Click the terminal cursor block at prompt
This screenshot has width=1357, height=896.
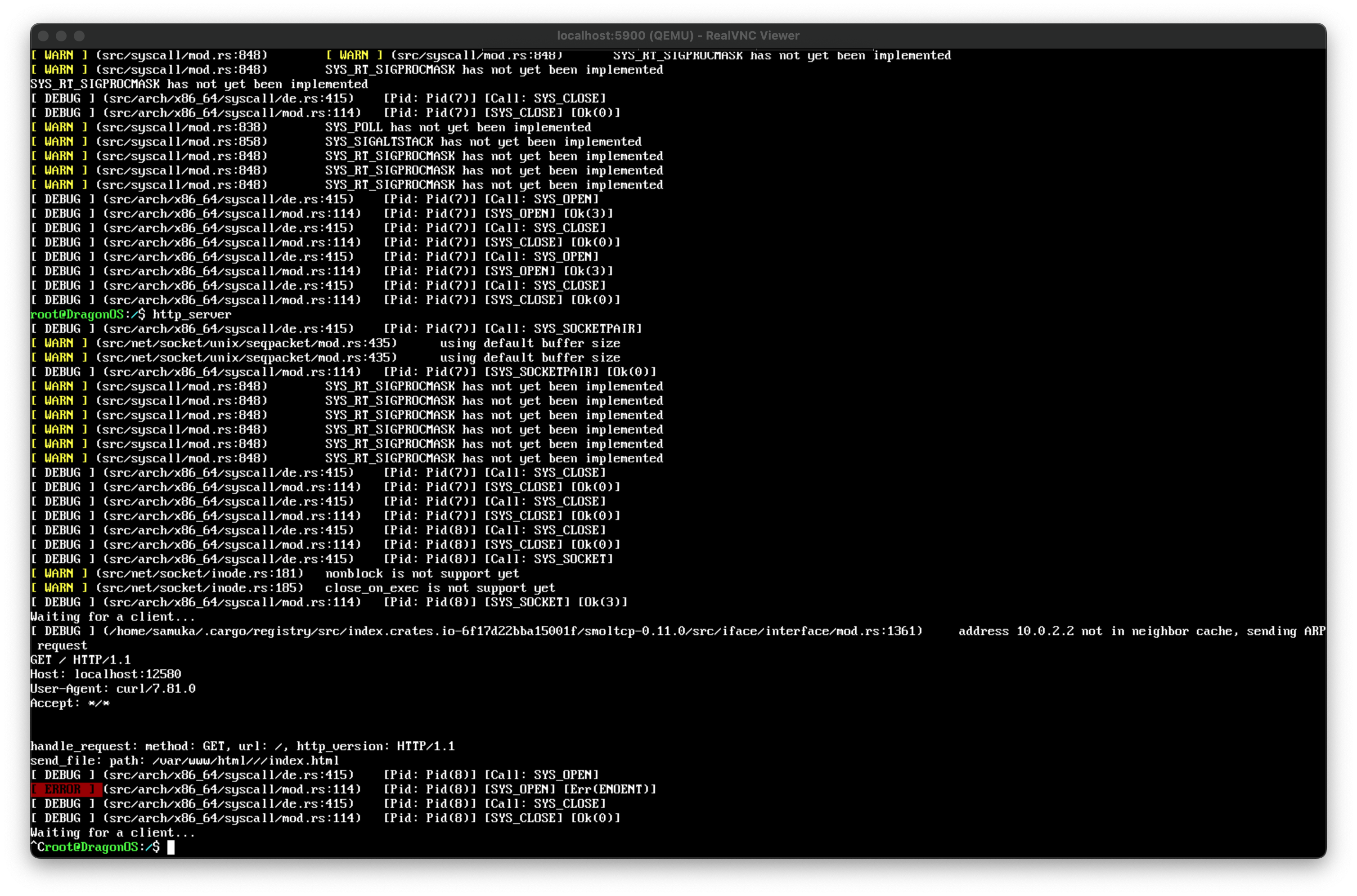pyautogui.click(x=171, y=847)
